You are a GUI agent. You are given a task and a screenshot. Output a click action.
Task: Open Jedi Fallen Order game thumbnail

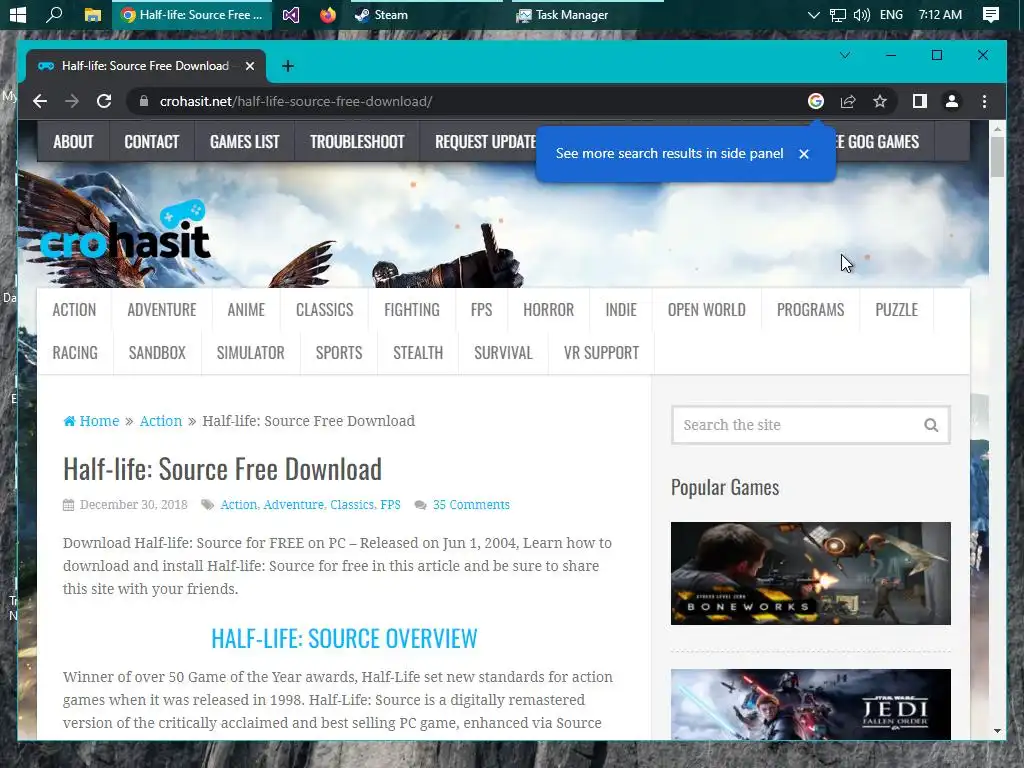[810, 704]
